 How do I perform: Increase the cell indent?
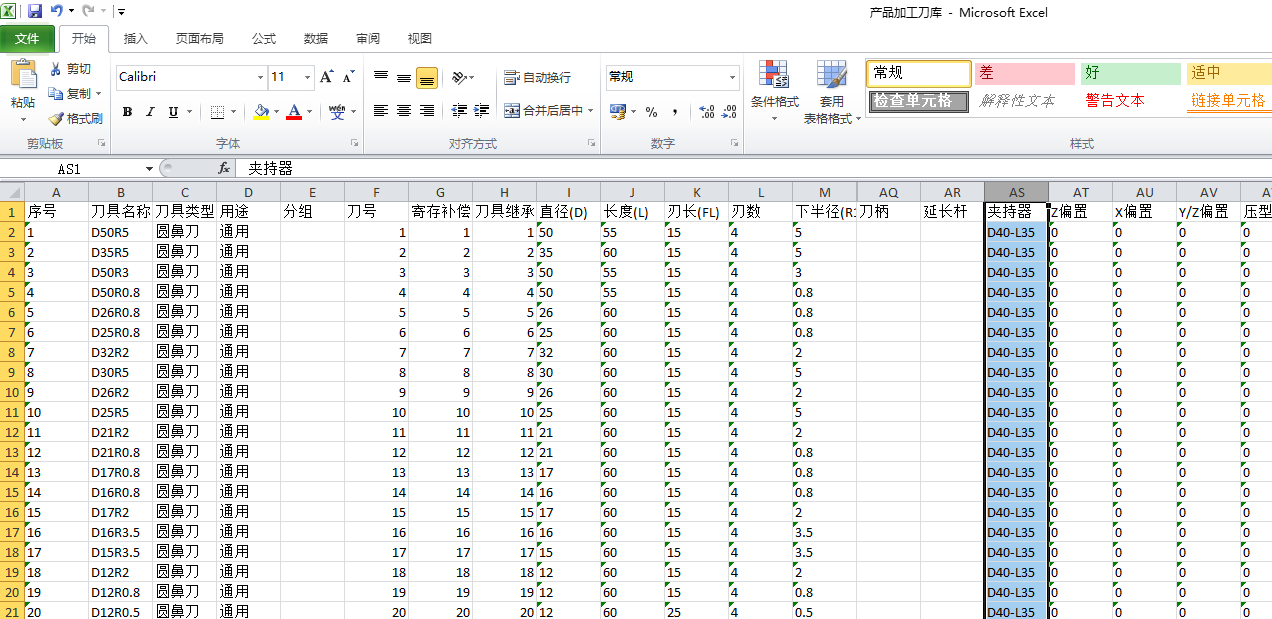[x=483, y=111]
